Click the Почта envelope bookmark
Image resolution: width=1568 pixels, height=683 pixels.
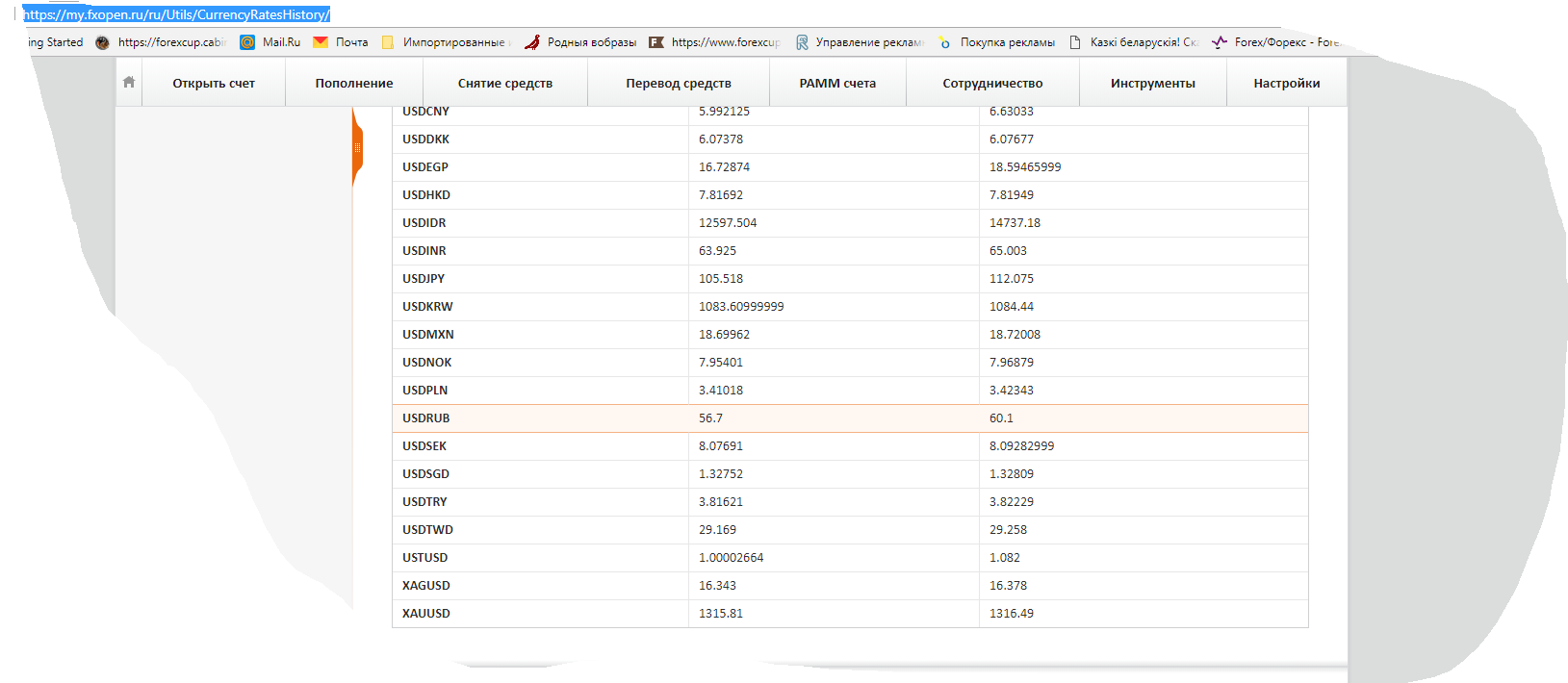pos(321,42)
